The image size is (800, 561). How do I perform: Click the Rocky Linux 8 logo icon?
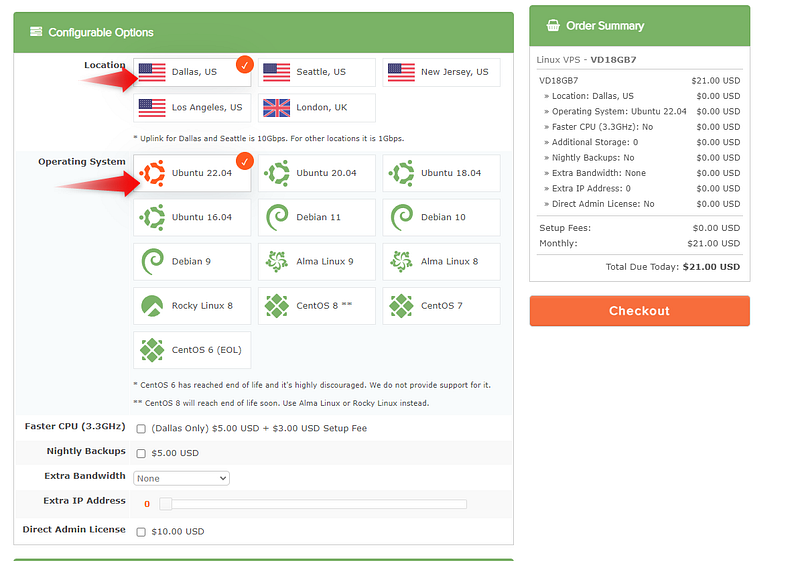[x=152, y=306]
